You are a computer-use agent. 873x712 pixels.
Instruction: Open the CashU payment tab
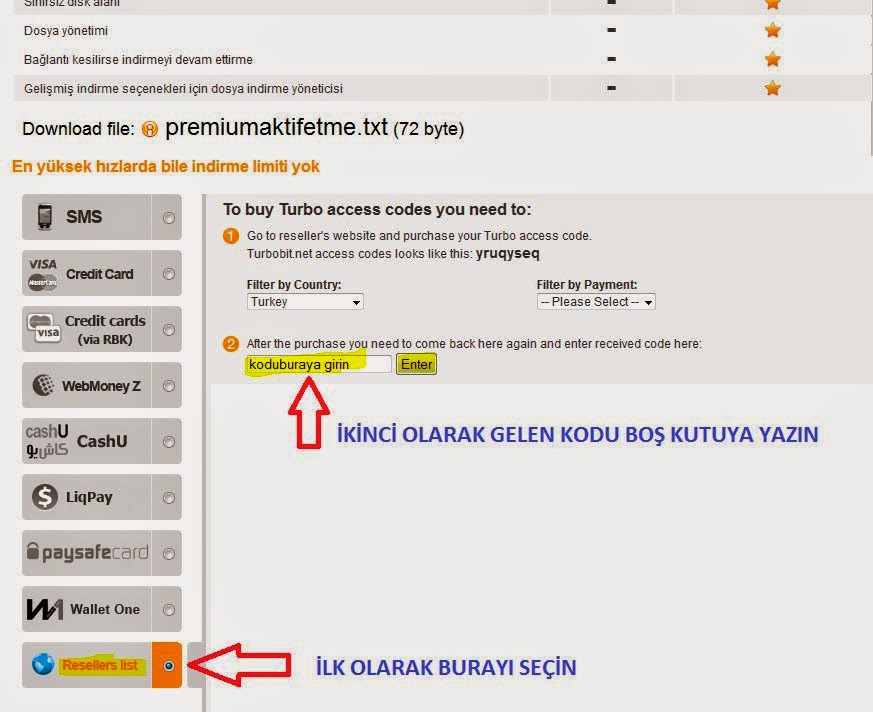click(102, 441)
